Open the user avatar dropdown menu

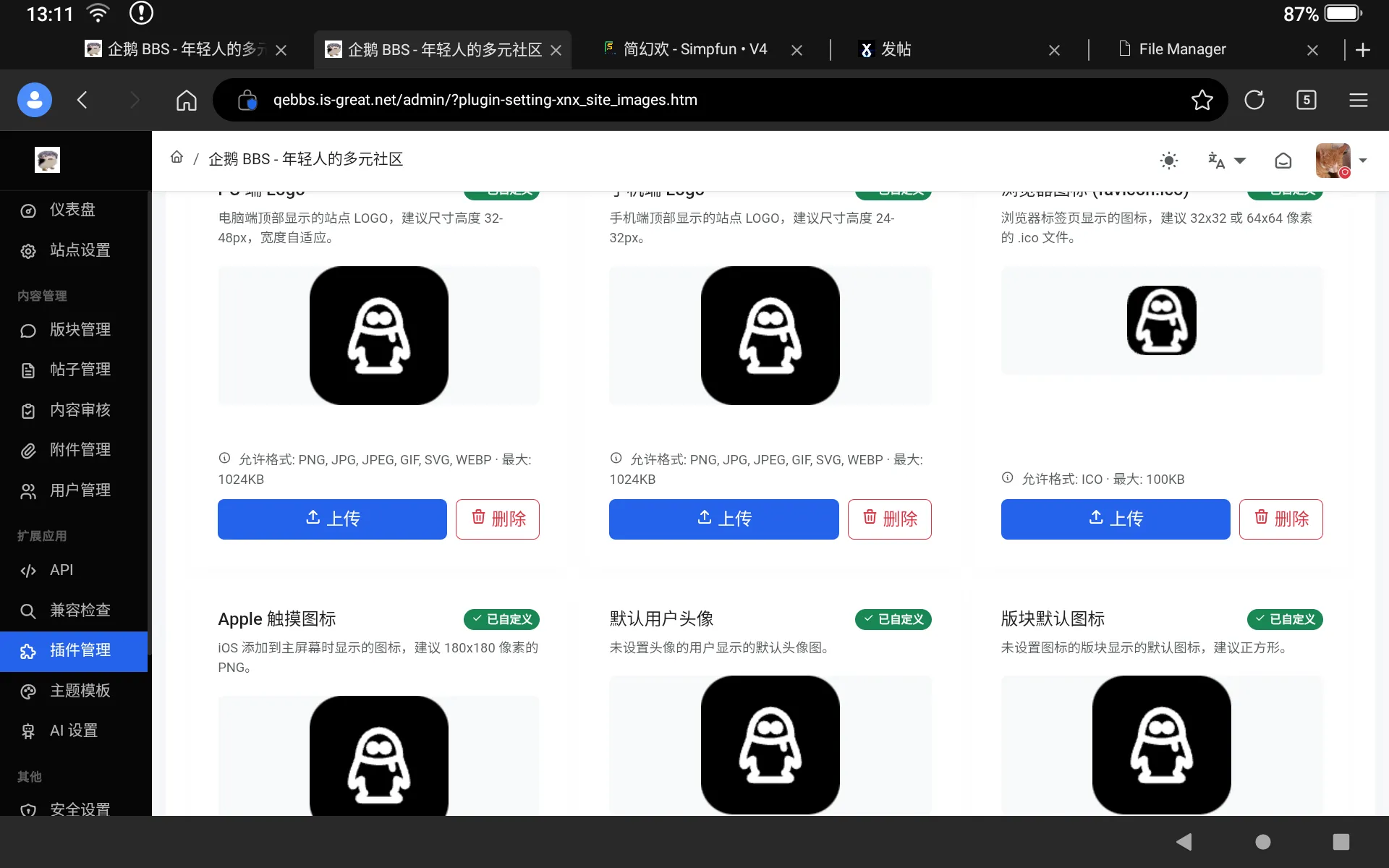pos(1341,161)
